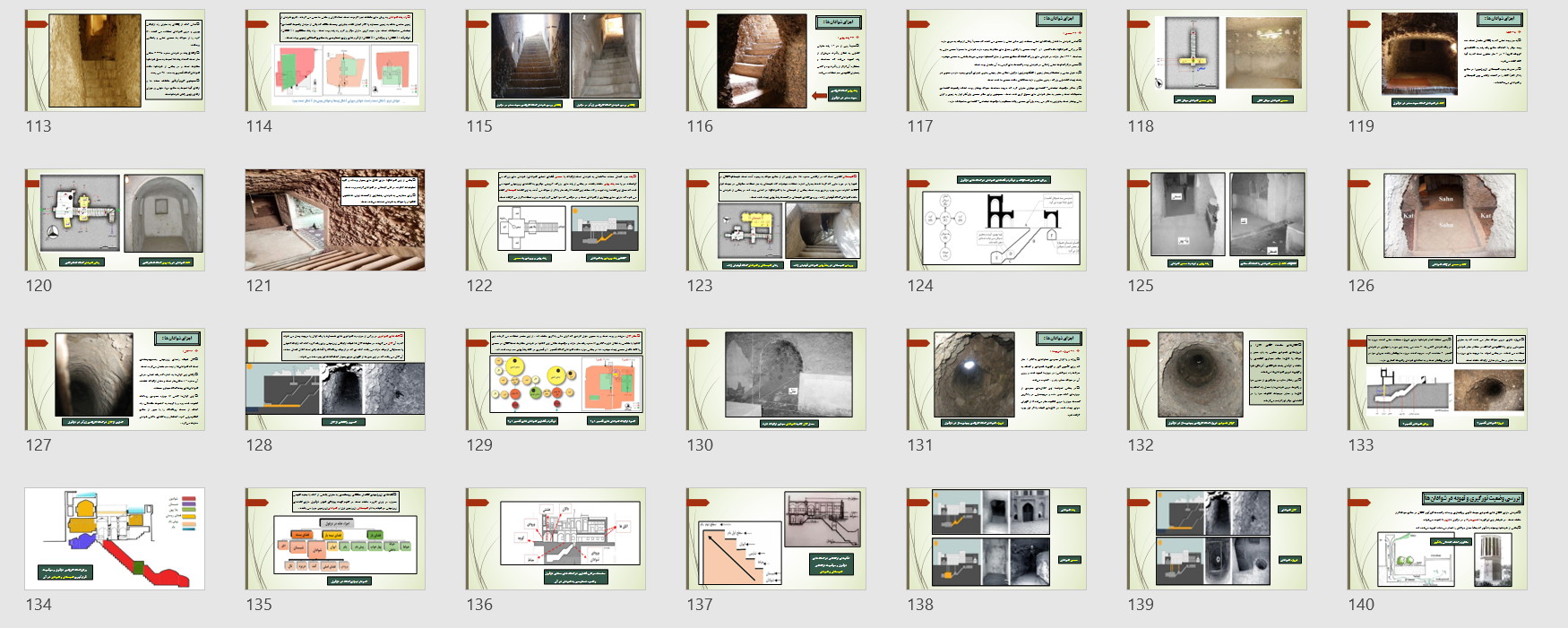Click slide 114 with colored floor plans

point(335,61)
